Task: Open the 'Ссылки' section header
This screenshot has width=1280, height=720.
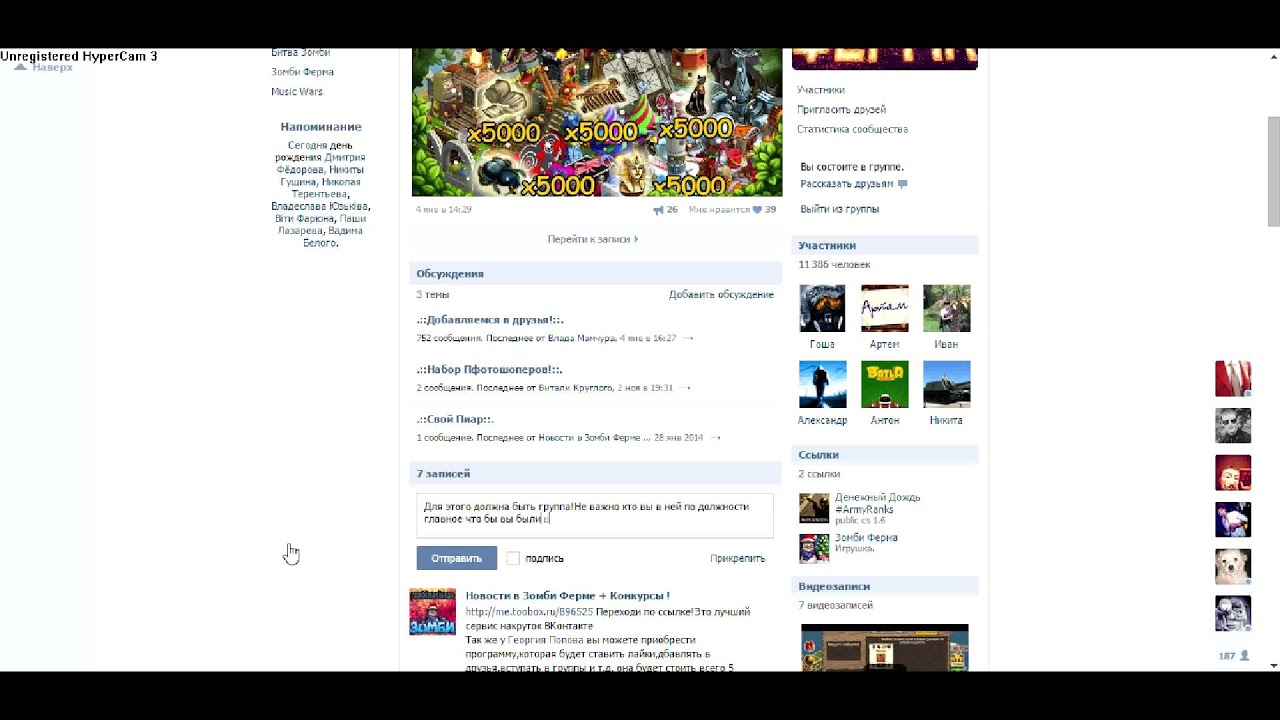Action: click(885, 454)
